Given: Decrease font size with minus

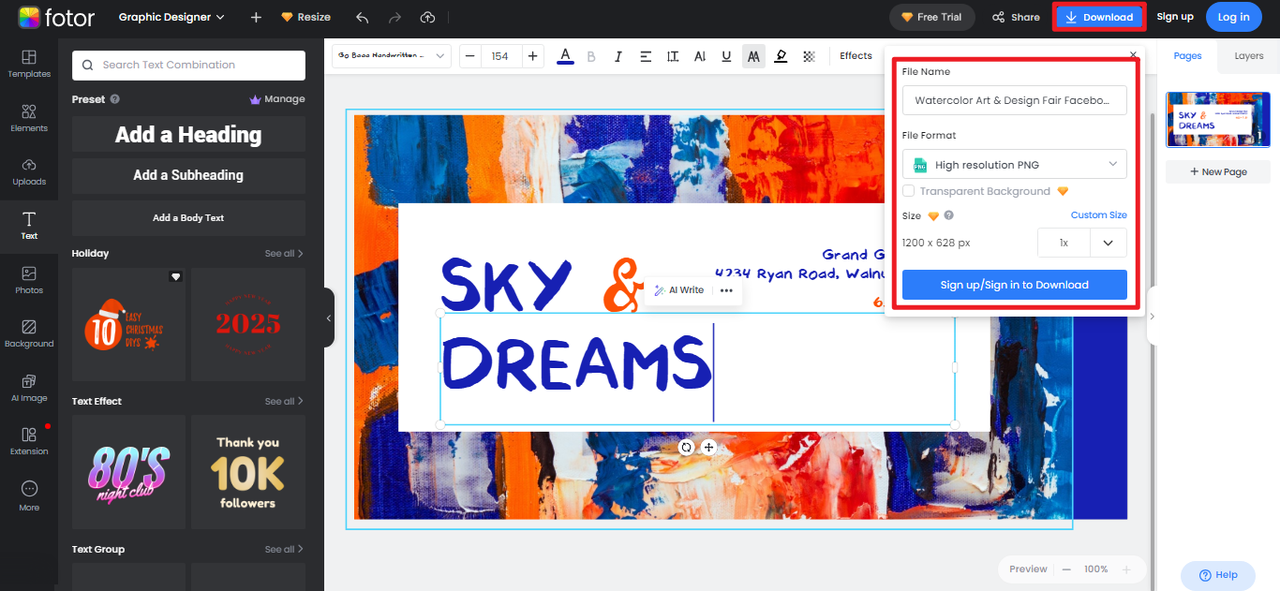Looking at the screenshot, I should point(470,56).
